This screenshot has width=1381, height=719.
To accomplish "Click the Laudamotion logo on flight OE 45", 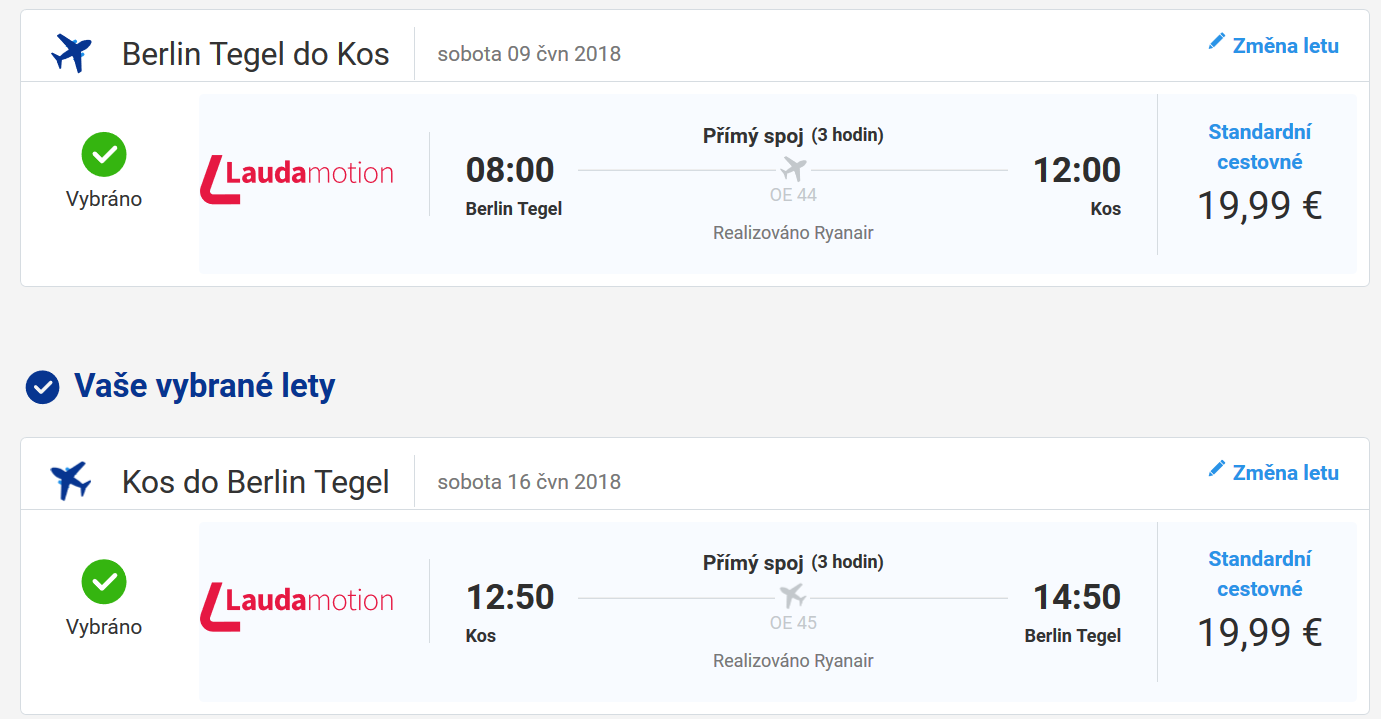I will coord(297,605).
